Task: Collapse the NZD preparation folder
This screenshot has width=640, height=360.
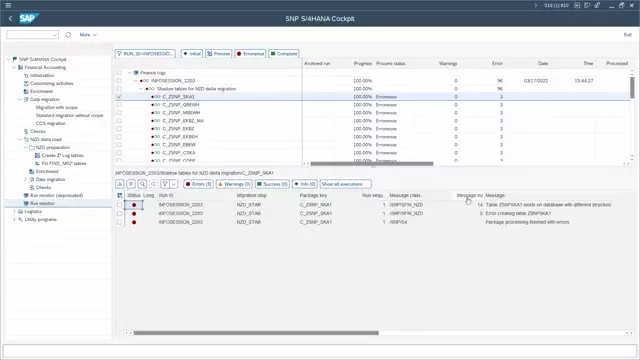Action: [25, 147]
